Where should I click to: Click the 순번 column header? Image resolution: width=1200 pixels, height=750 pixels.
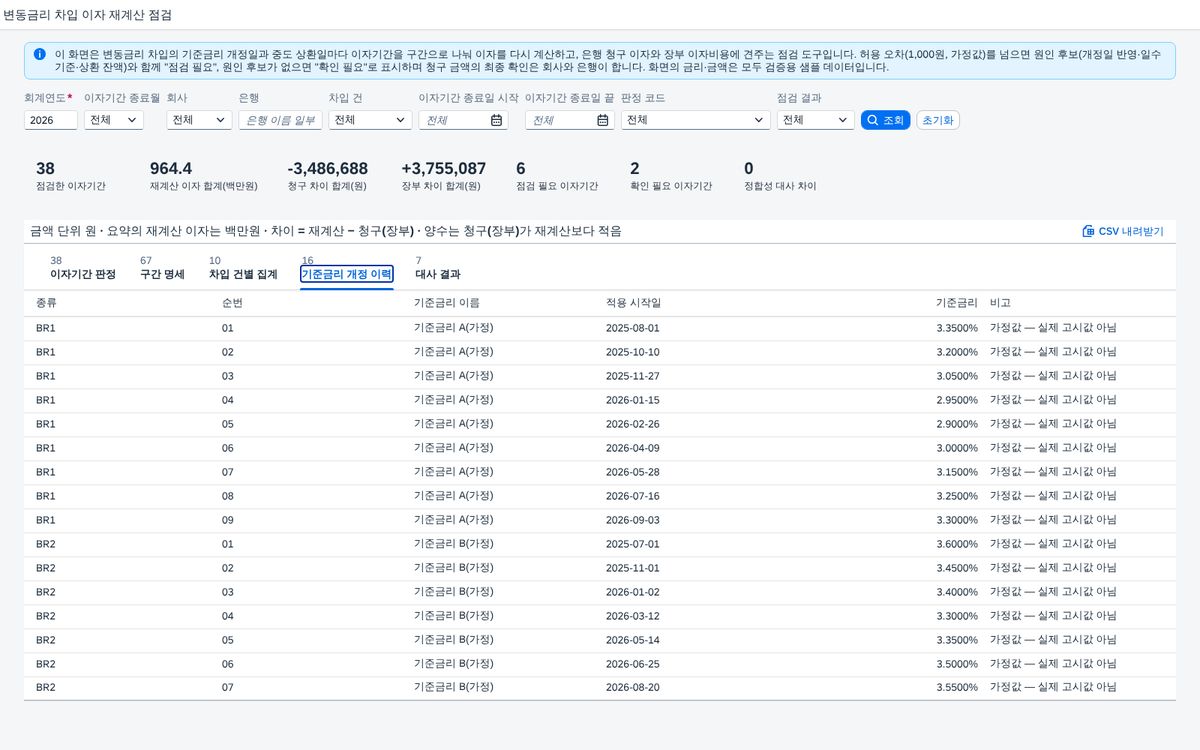[232, 303]
